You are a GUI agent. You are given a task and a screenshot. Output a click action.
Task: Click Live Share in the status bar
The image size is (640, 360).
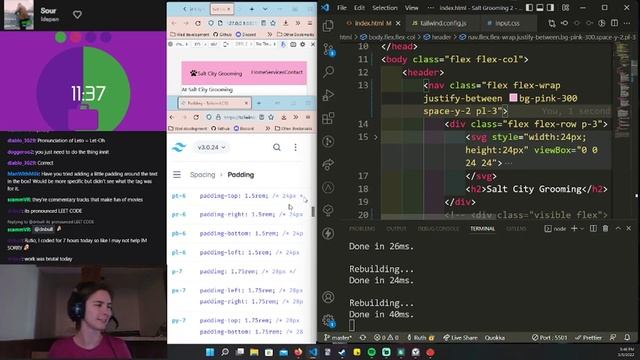click(460, 338)
